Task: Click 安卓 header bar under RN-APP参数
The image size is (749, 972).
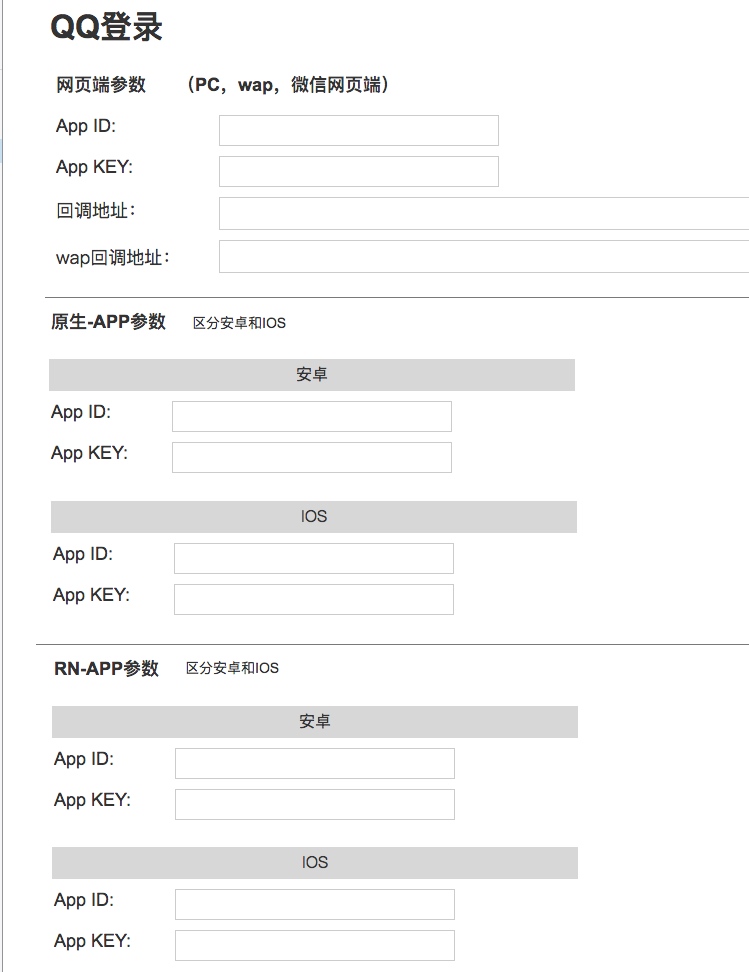Action: 315,722
